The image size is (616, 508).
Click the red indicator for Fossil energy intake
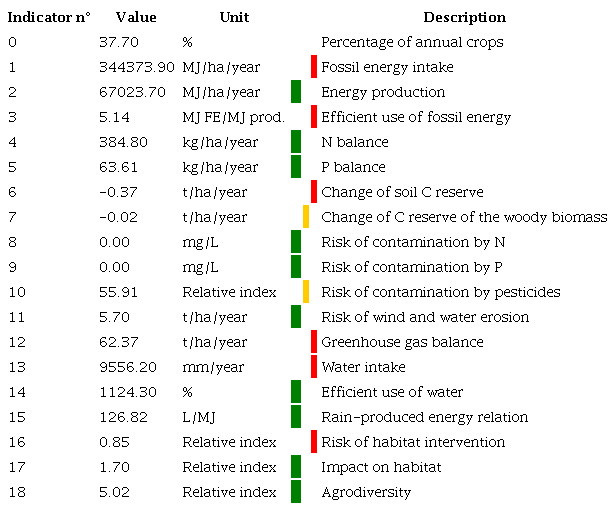tap(314, 67)
